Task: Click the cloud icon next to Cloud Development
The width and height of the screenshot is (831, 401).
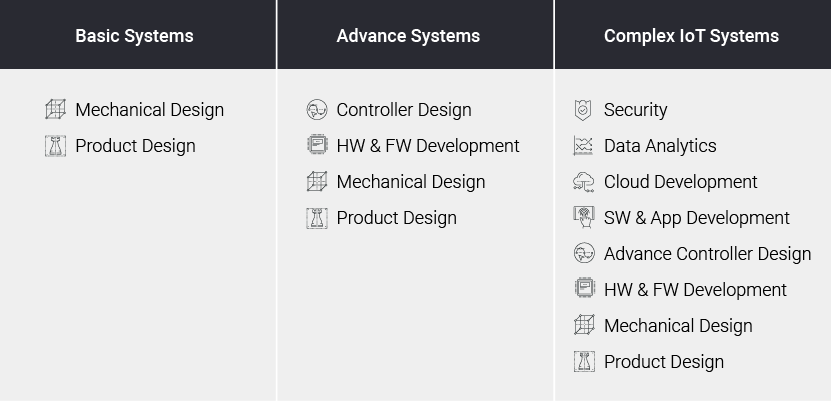Action: (x=584, y=182)
